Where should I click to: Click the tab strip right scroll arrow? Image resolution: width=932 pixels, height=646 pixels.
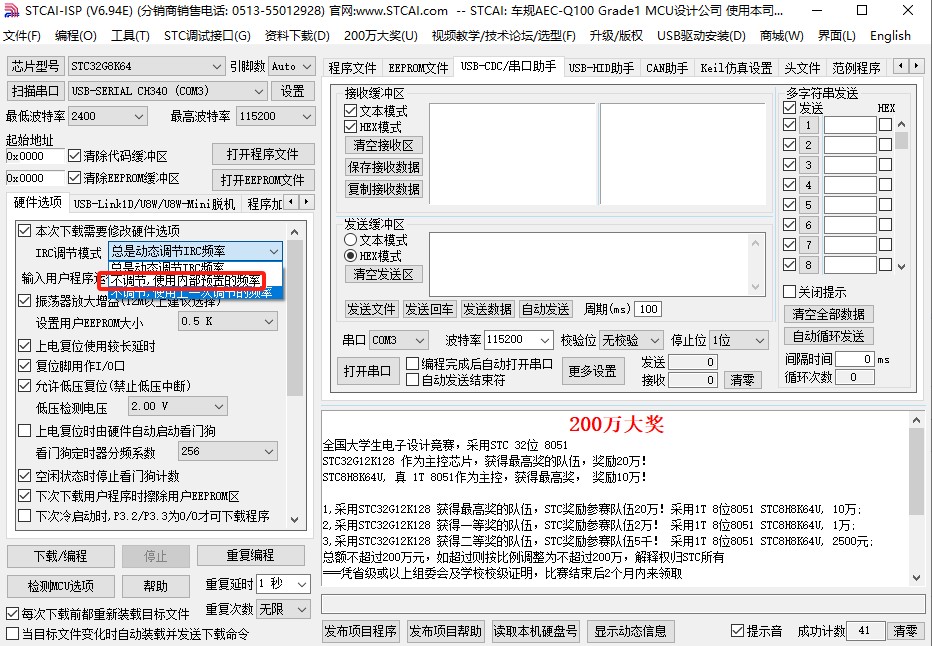click(917, 65)
